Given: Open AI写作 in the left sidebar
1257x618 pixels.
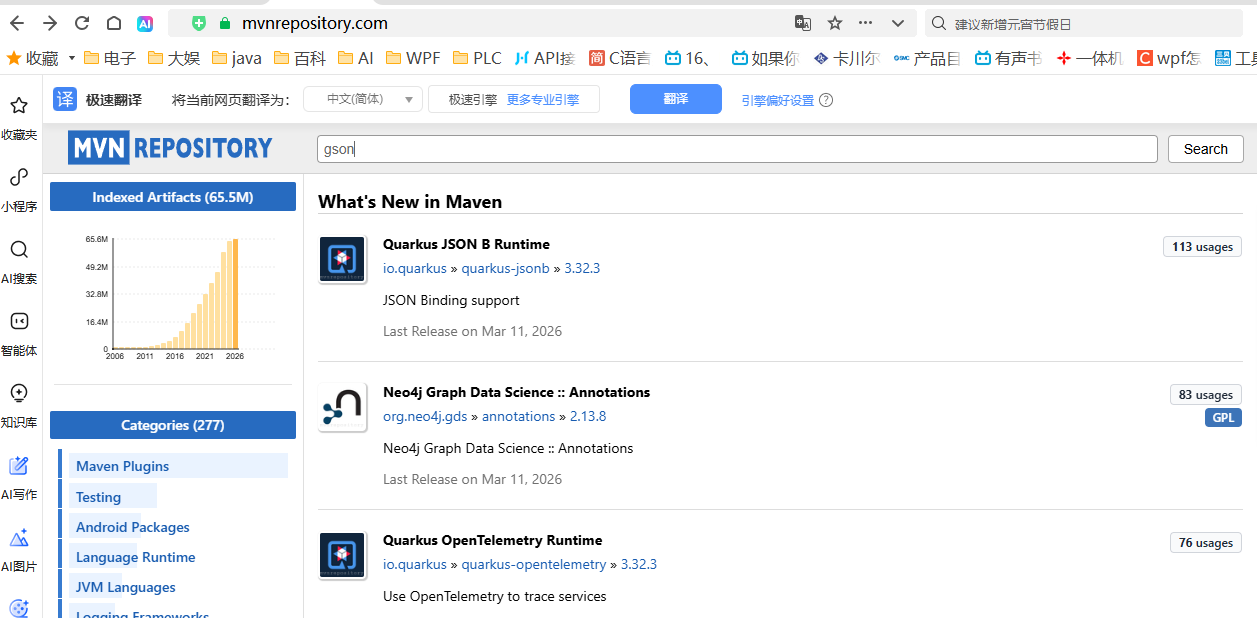Looking at the screenshot, I should point(19,478).
